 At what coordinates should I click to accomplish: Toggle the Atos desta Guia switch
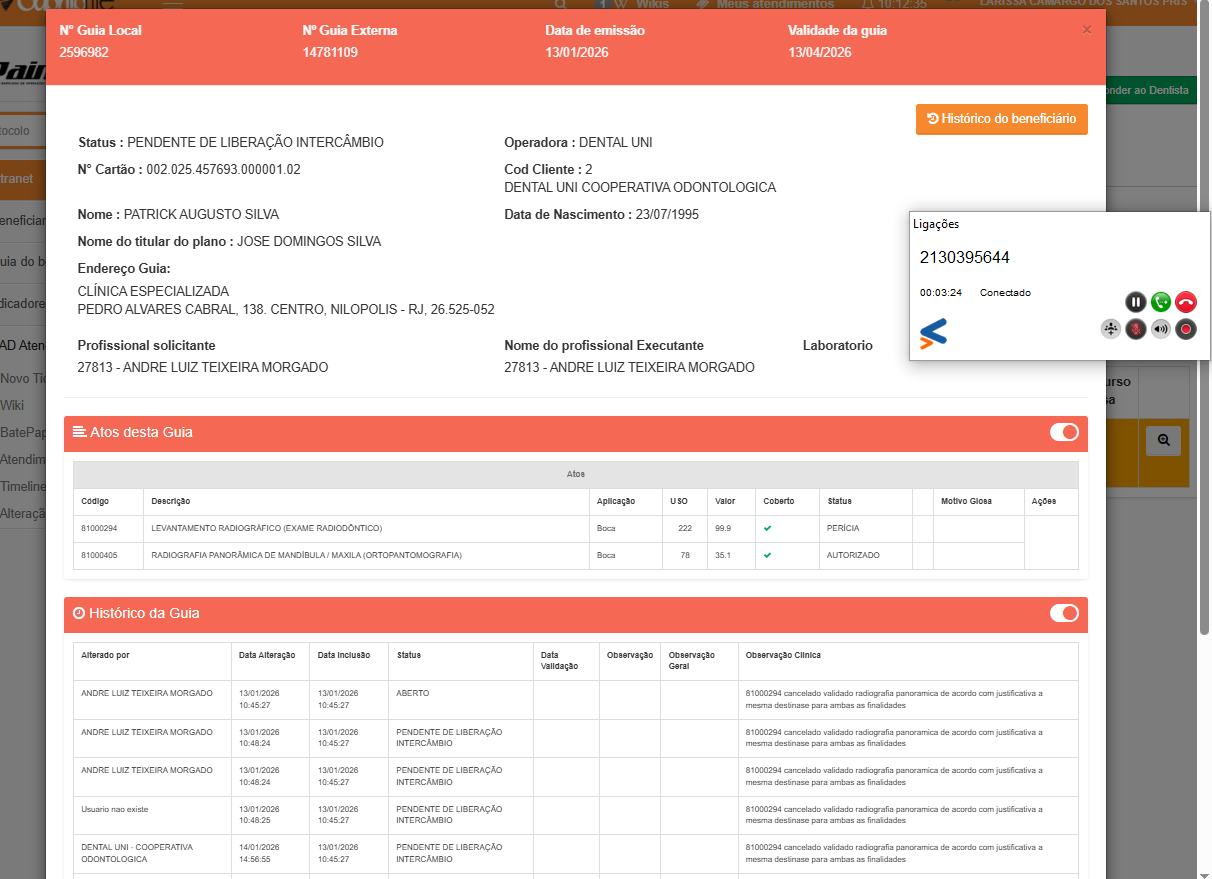pos(1064,432)
